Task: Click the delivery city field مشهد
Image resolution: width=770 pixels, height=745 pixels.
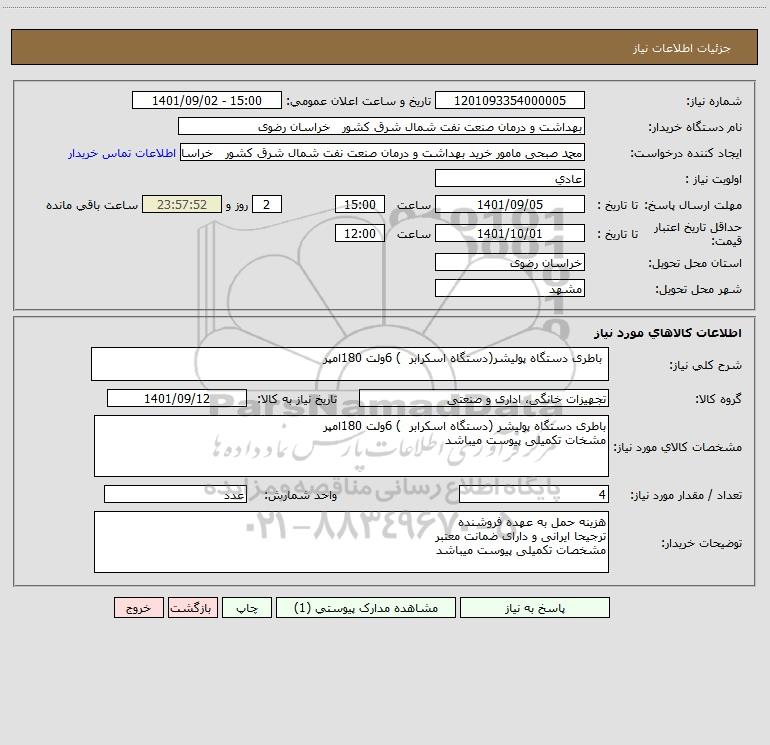Action: 510,288
